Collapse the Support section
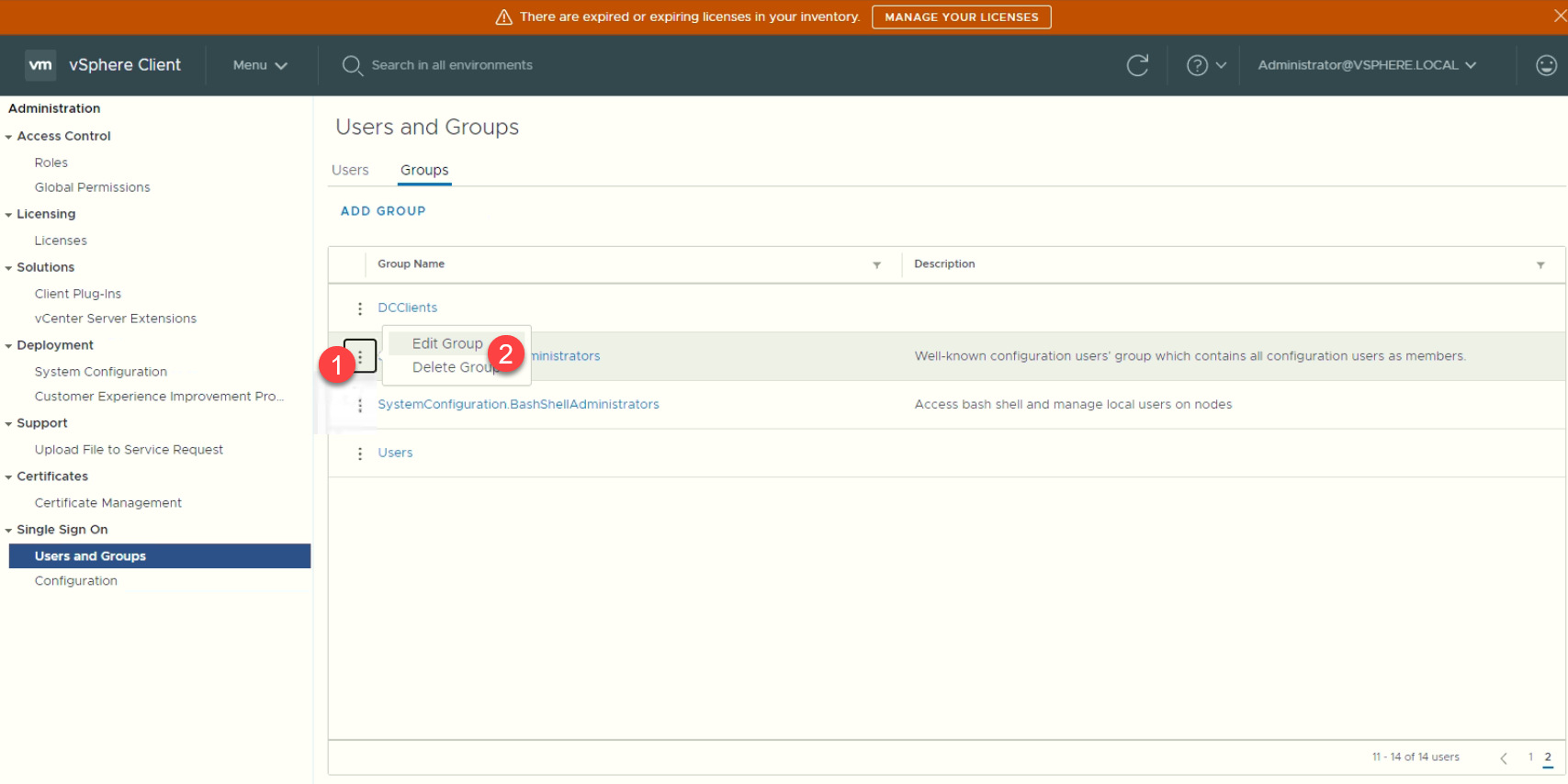The height and width of the screenshot is (784, 1568). point(9,424)
